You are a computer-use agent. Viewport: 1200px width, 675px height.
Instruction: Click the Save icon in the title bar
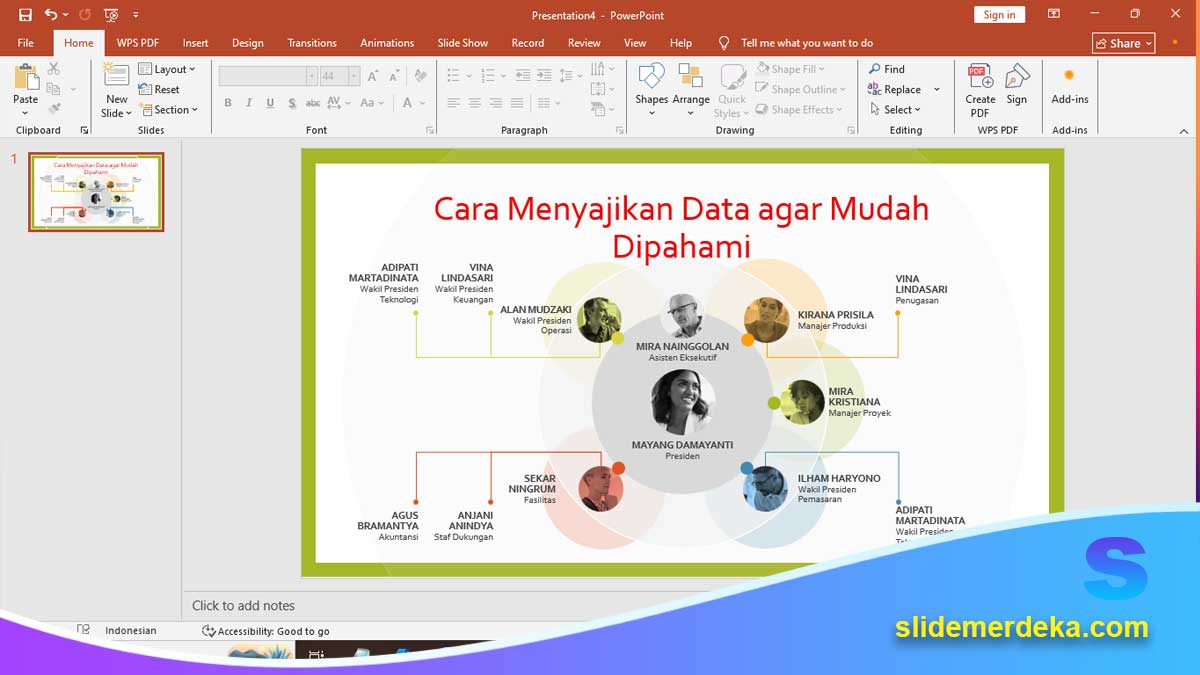click(25, 15)
